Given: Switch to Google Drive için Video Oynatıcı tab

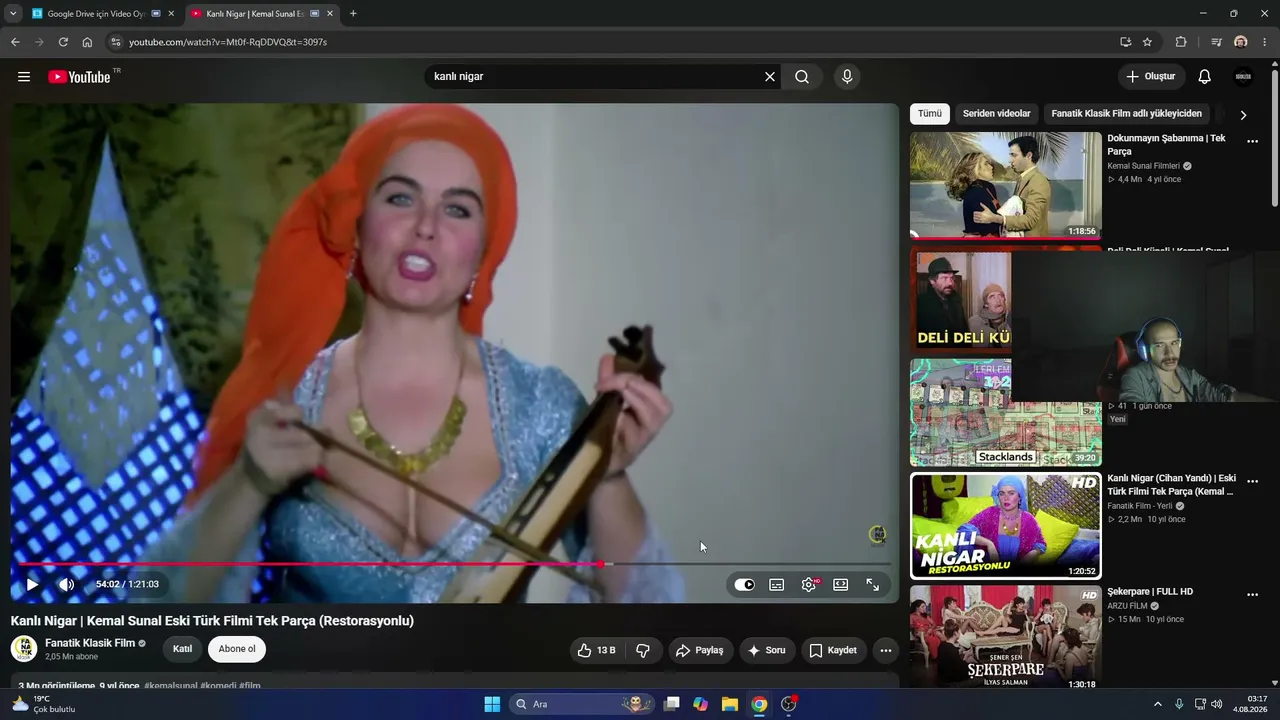Looking at the screenshot, I should pyautogui.click(x=96, y=14).
